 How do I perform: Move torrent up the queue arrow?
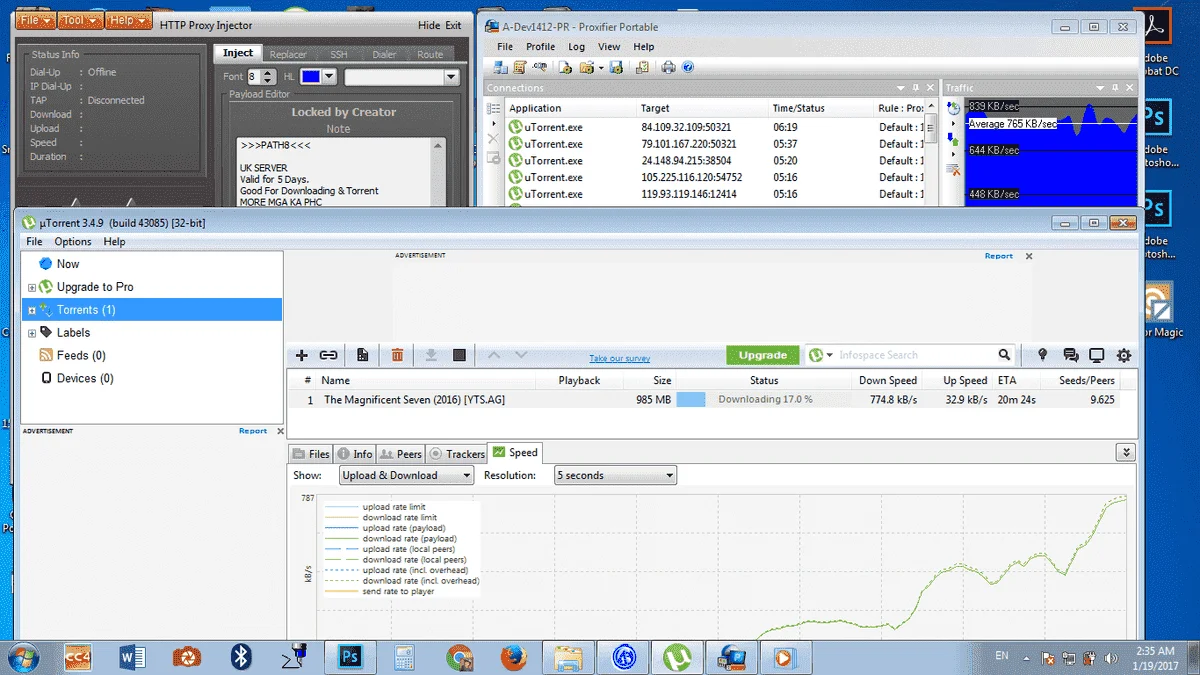point(492,355)
